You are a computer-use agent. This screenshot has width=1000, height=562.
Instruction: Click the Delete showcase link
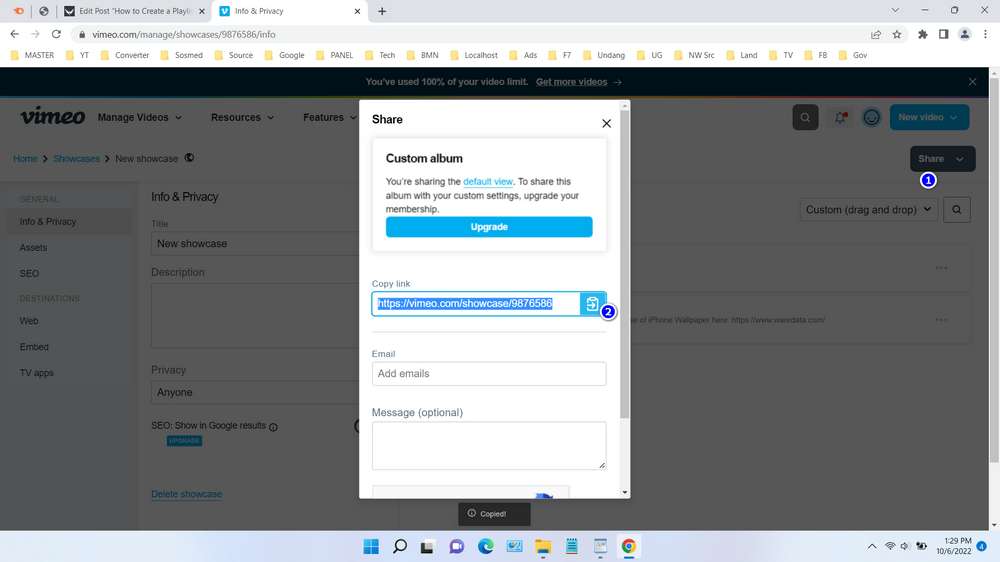point(186,494)
